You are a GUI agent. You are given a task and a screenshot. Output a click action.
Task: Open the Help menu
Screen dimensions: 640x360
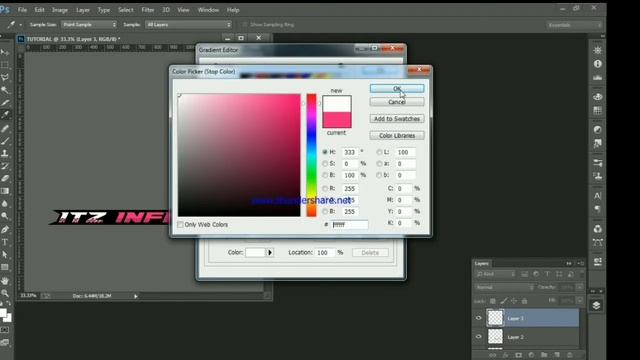point(233,10)
